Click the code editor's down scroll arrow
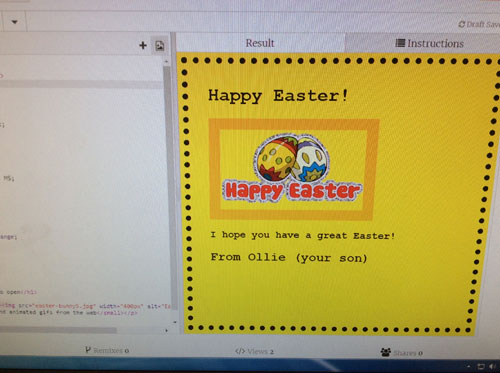Viewport: 500px width, 373px height. [x=175, y=322]
